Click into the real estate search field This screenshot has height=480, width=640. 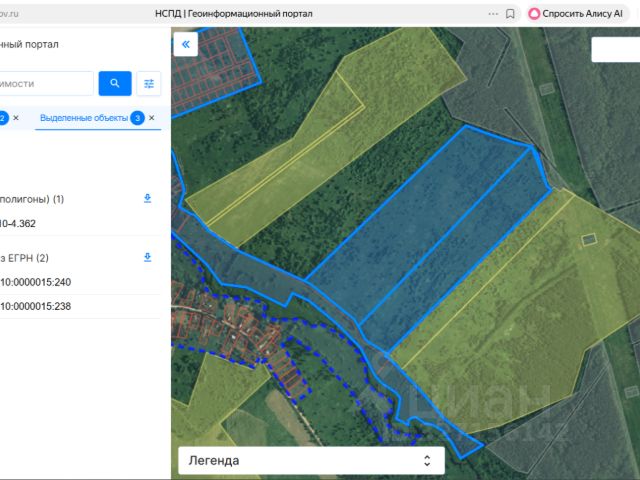pyautogui.click(x=46, y=84)
